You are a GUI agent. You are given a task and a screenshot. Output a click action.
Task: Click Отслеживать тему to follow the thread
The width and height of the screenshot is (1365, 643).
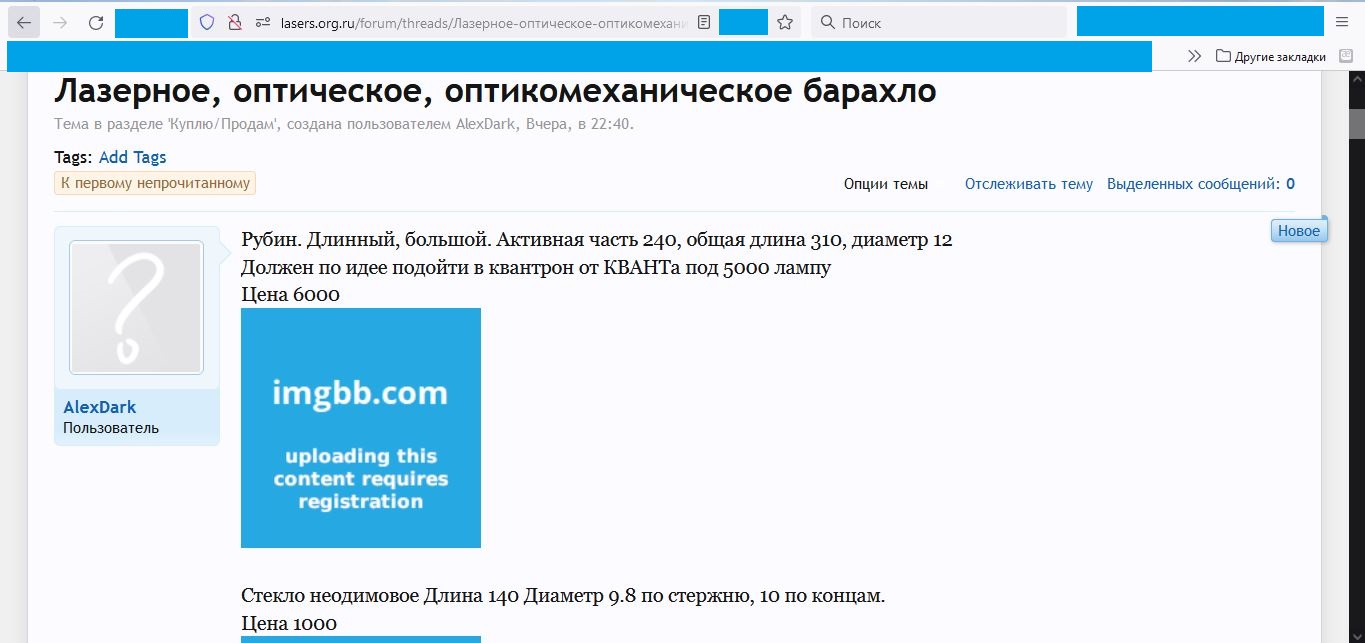point(1028,184)
